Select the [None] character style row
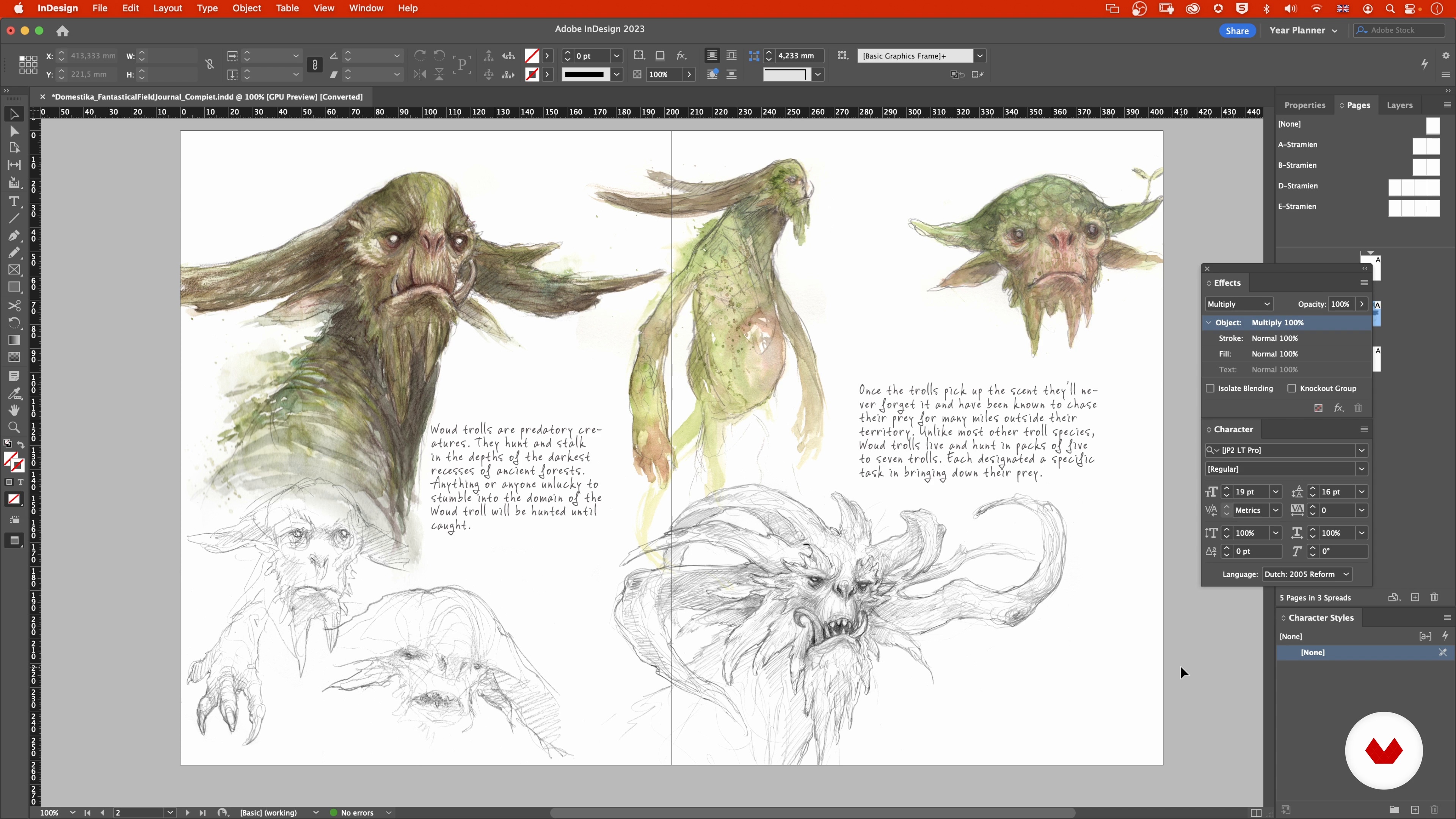Screen dimensions: 1456x819 point(1365,653)
